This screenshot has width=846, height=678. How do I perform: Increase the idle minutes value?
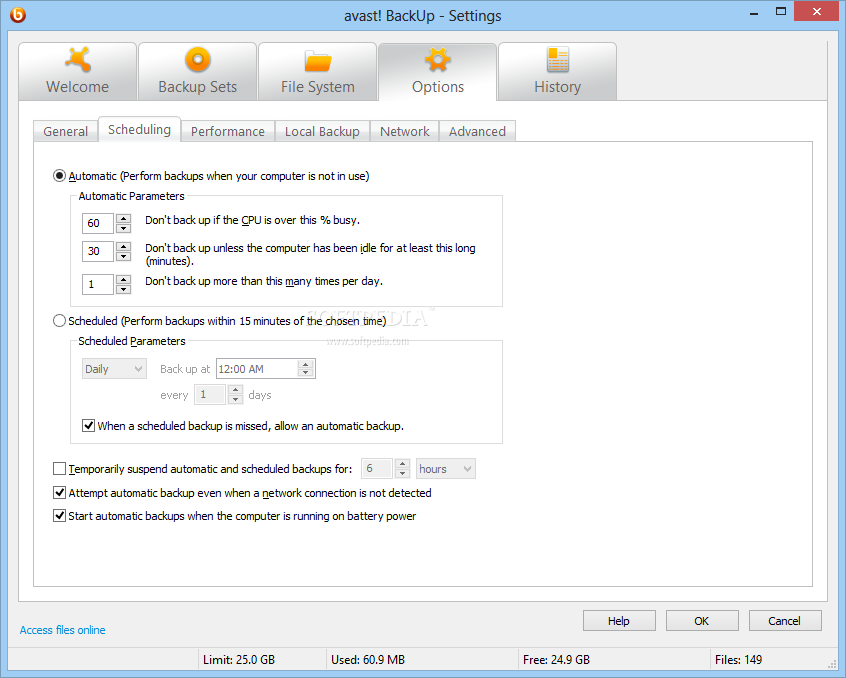coord(124,246)
